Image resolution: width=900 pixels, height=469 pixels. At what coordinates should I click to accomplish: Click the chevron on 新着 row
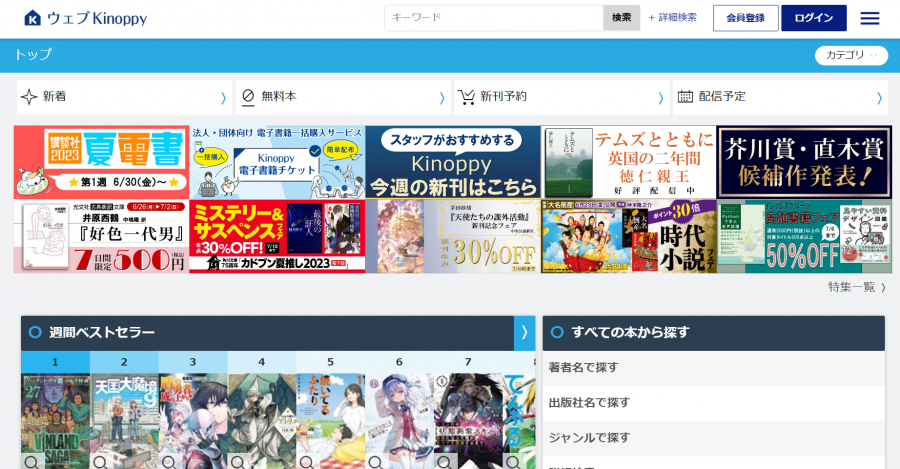tap(223, 98)
